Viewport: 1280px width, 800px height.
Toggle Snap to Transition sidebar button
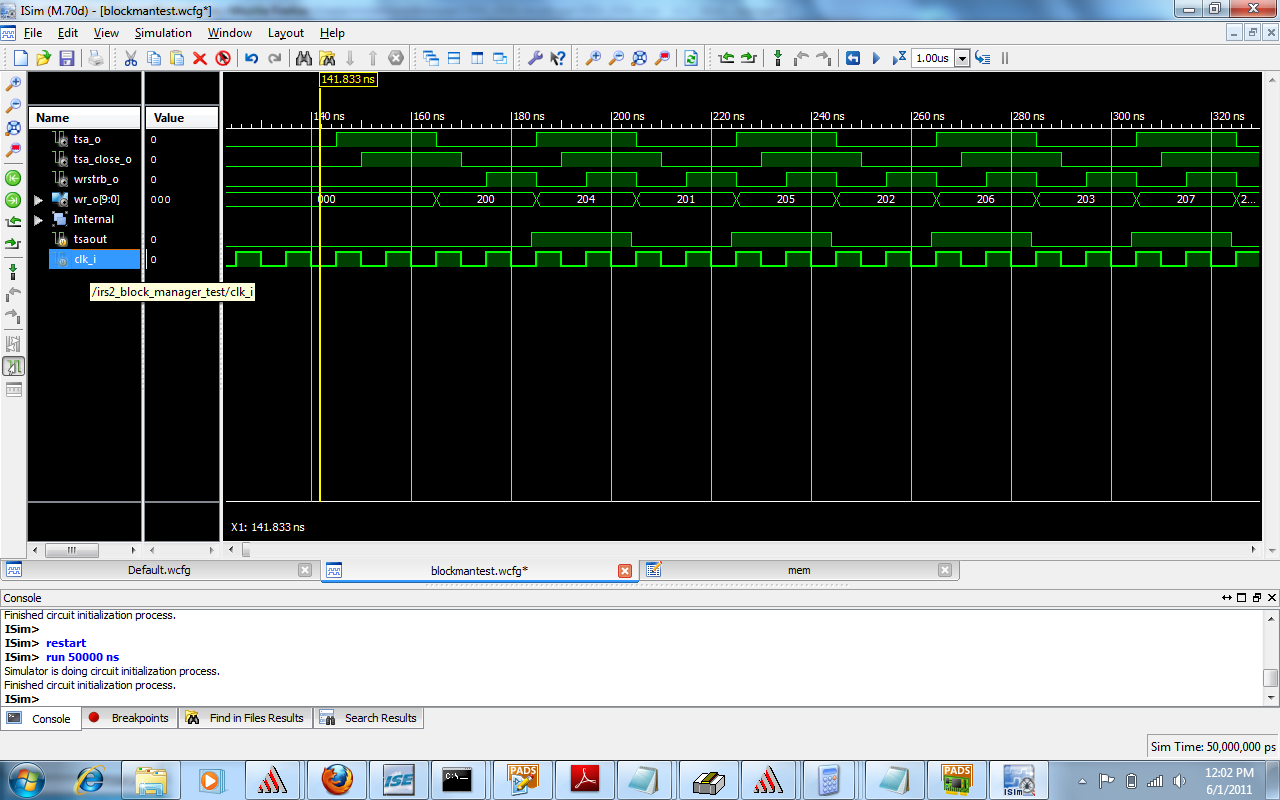(13, 367)
